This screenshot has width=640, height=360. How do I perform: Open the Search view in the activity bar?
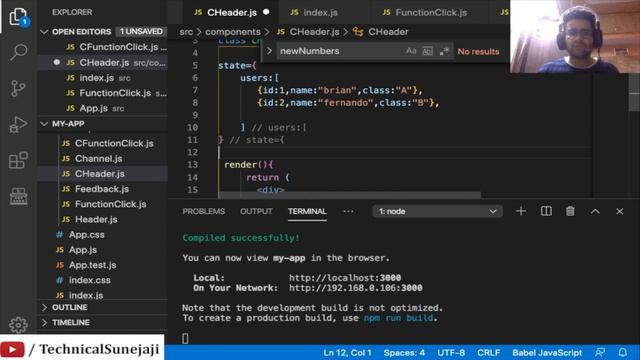click(18, 52)
